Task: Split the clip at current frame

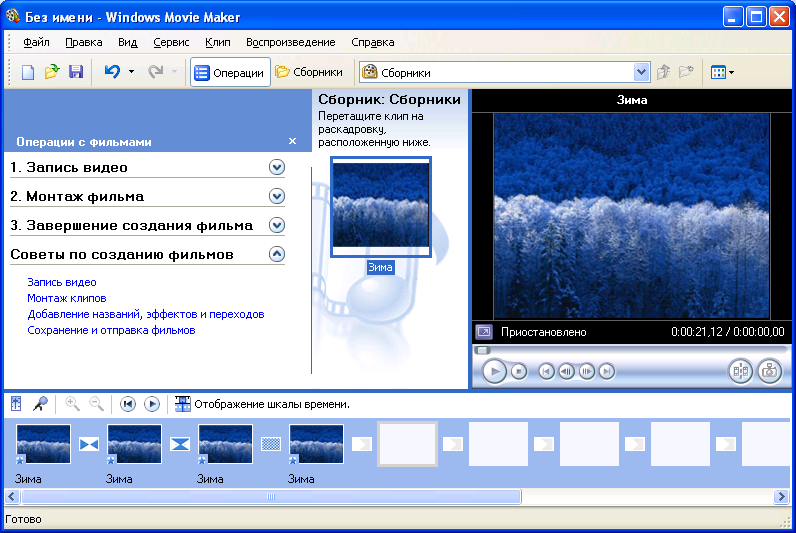Action: click(x=741, y=372)
